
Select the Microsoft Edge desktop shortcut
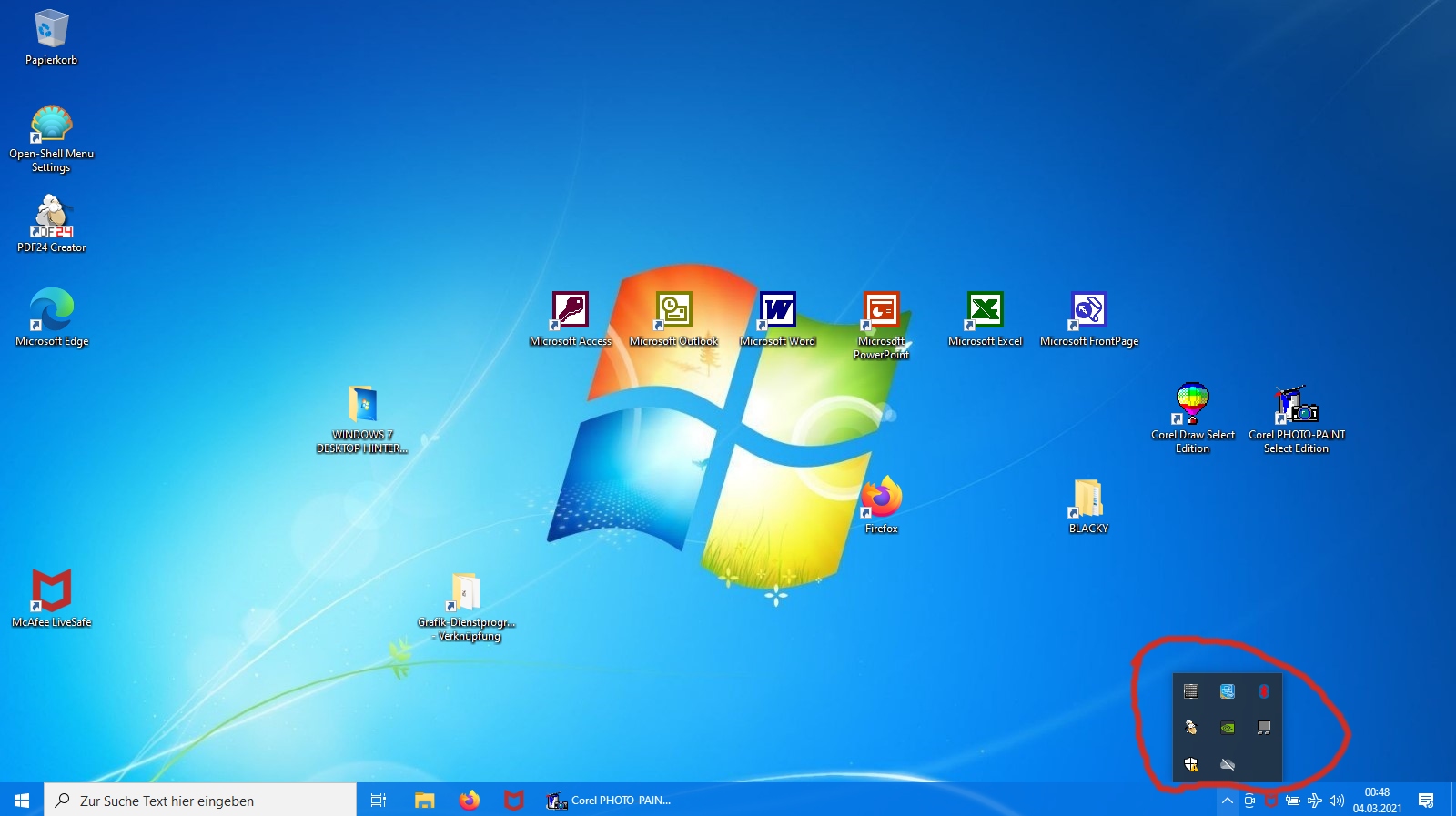(x=52, y=317)
